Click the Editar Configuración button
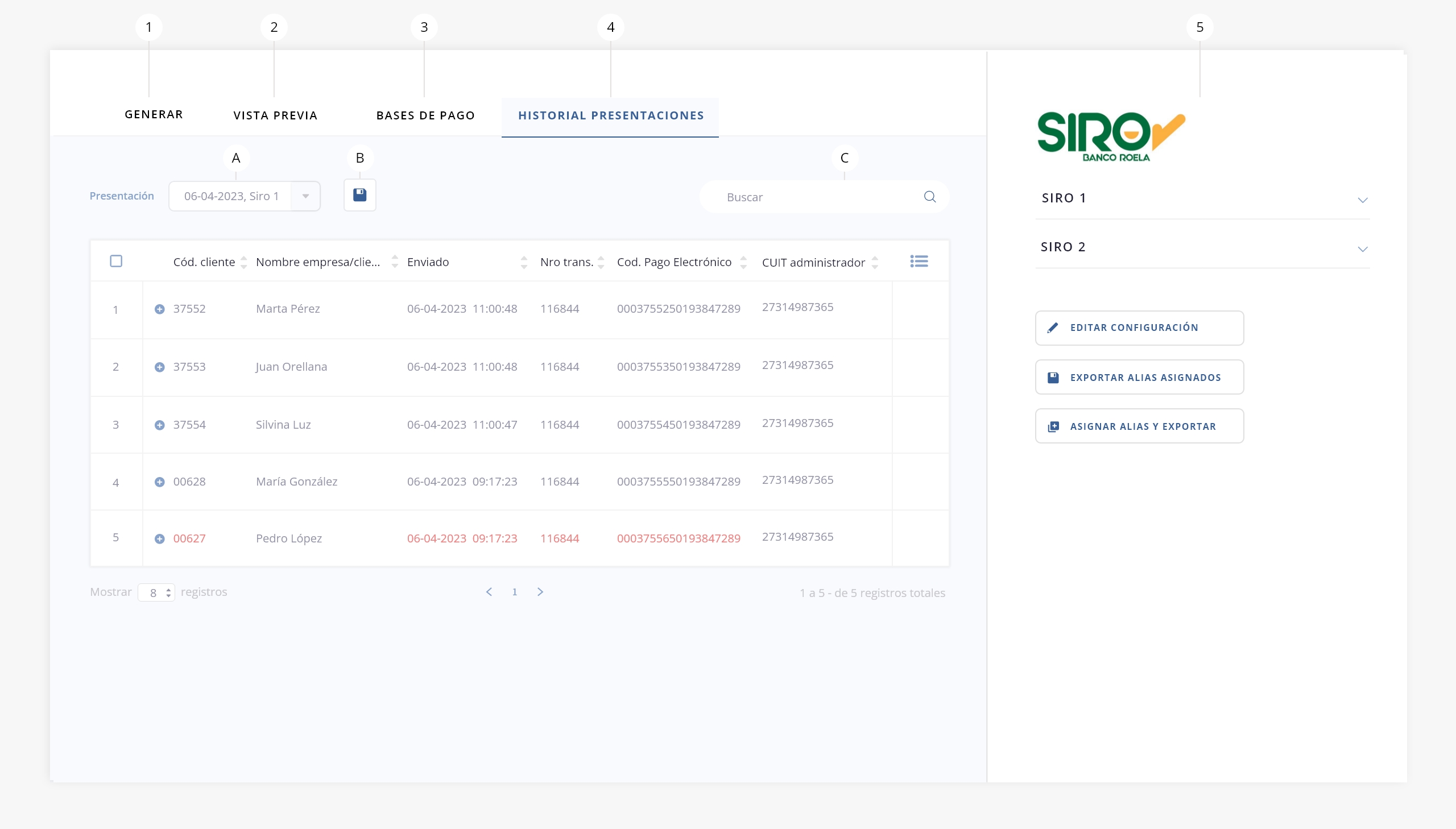 coord(1139,328)
